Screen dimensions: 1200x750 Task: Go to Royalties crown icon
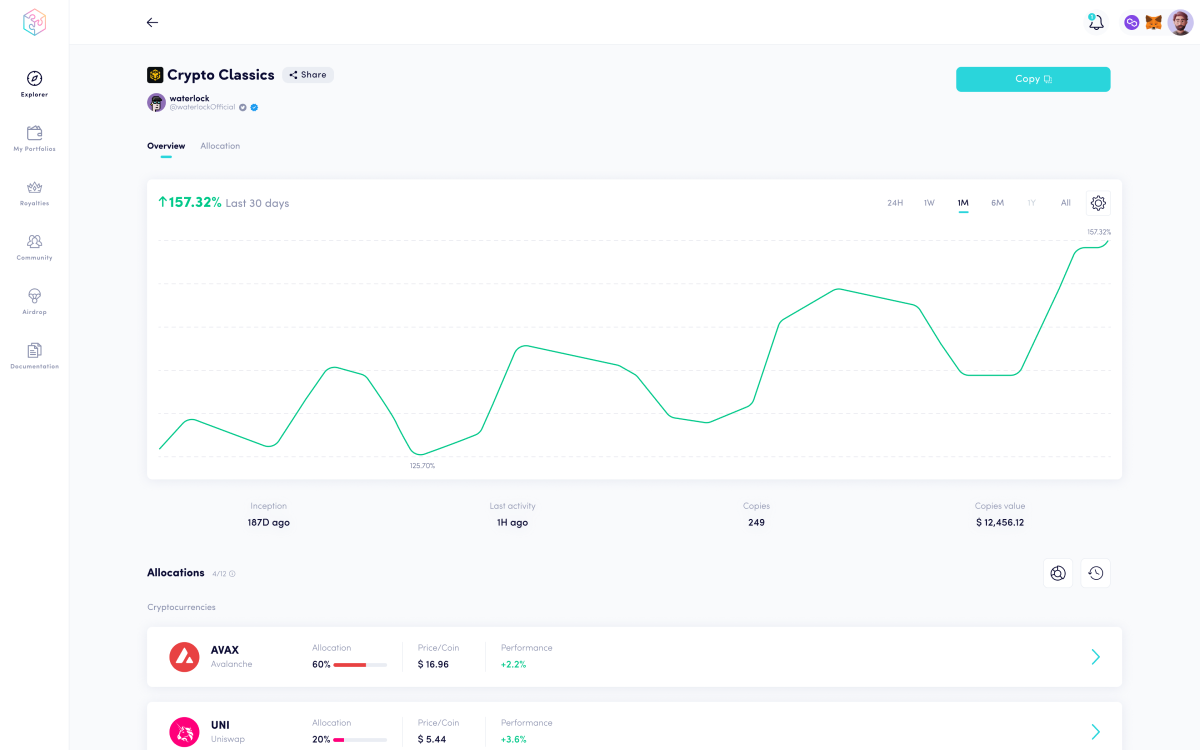pyautogui.click(x=34, y=188)
